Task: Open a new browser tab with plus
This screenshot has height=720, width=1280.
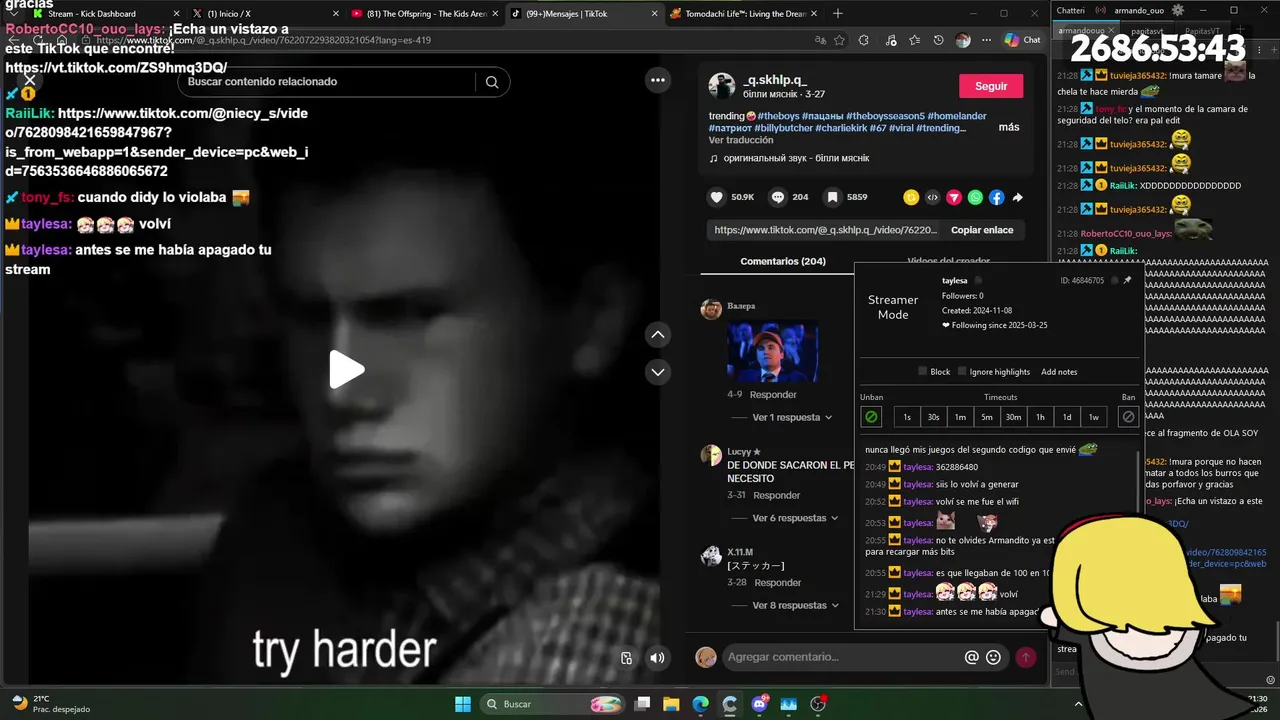Action: click(838, 14)
